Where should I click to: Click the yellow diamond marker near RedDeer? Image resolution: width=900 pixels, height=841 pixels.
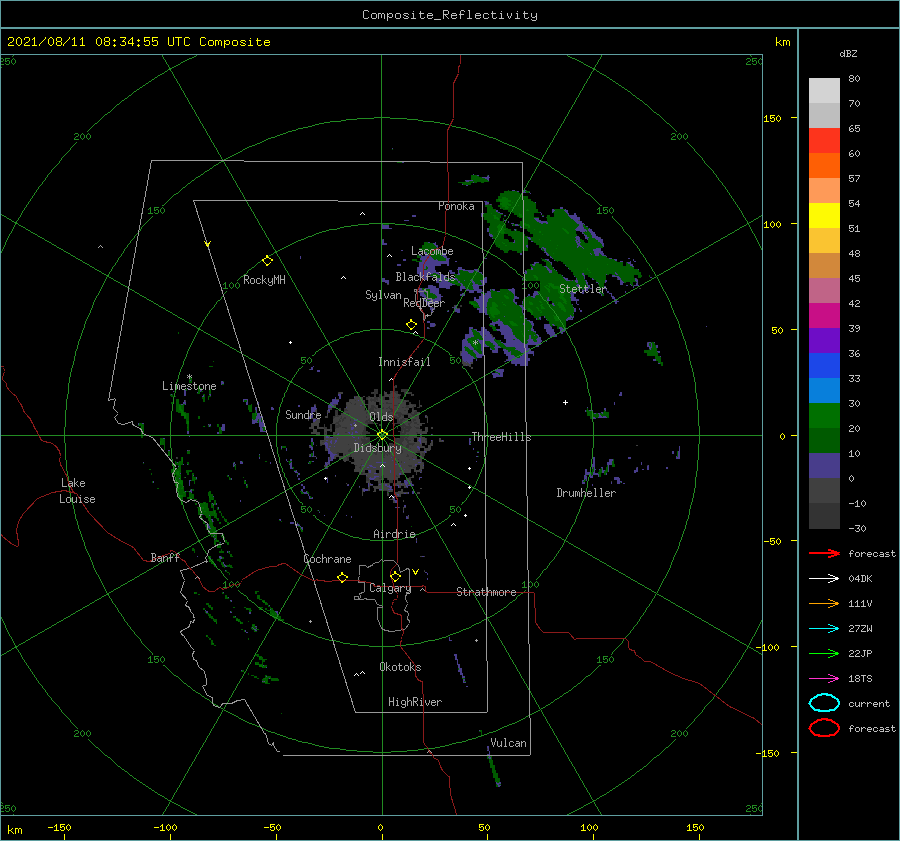(411, 325)
